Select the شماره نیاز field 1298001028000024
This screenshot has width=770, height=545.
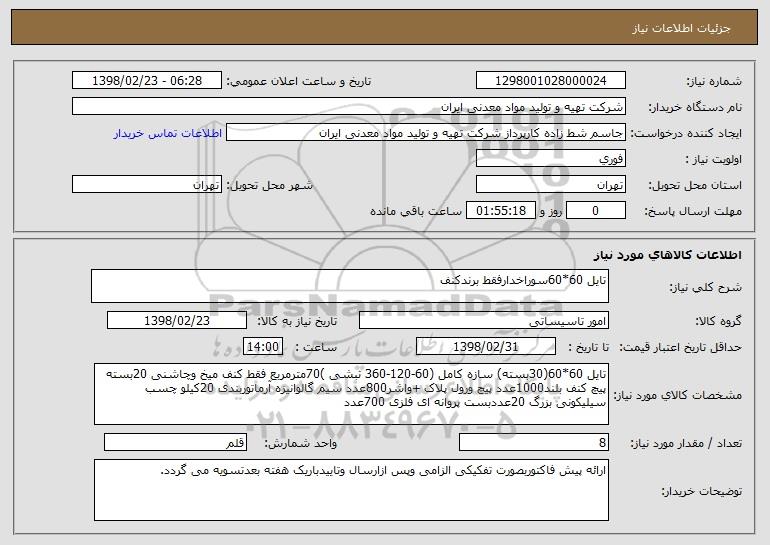coord(550,81)
